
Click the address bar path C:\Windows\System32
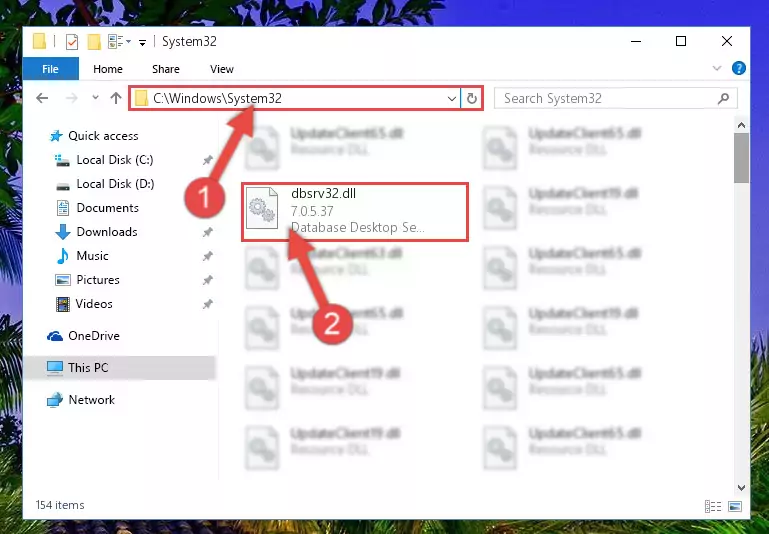point(217,98)
